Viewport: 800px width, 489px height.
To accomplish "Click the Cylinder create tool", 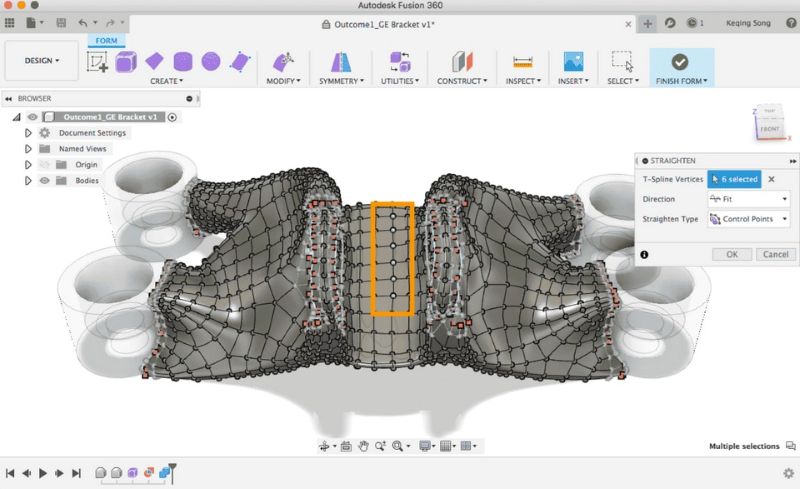I will tap(183, 62).
